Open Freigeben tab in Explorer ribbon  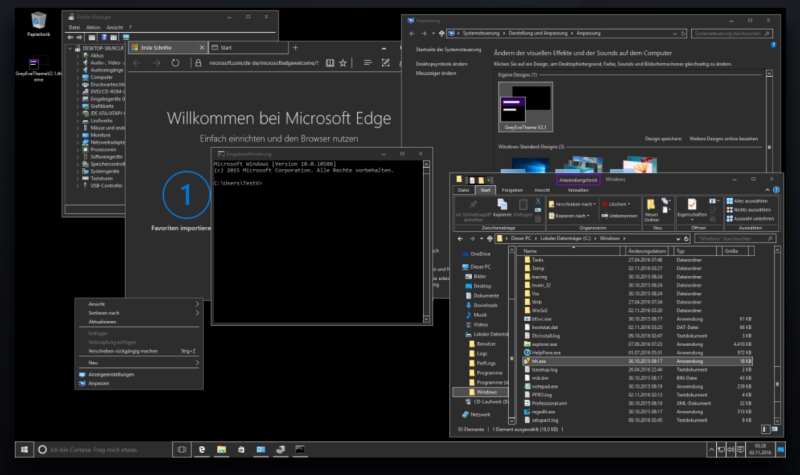[x=512, y=190]
